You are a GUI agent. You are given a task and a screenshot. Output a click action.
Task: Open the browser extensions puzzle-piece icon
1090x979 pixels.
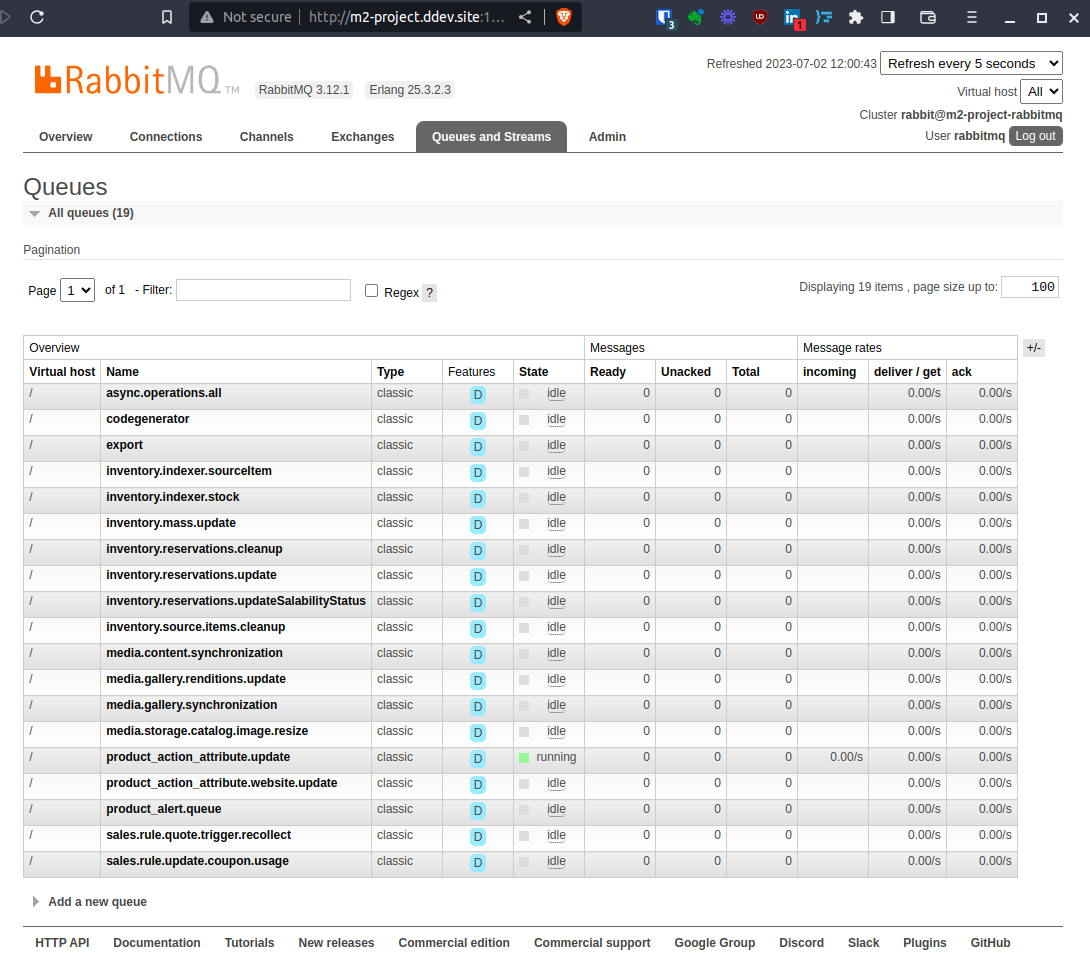[856, 17]
